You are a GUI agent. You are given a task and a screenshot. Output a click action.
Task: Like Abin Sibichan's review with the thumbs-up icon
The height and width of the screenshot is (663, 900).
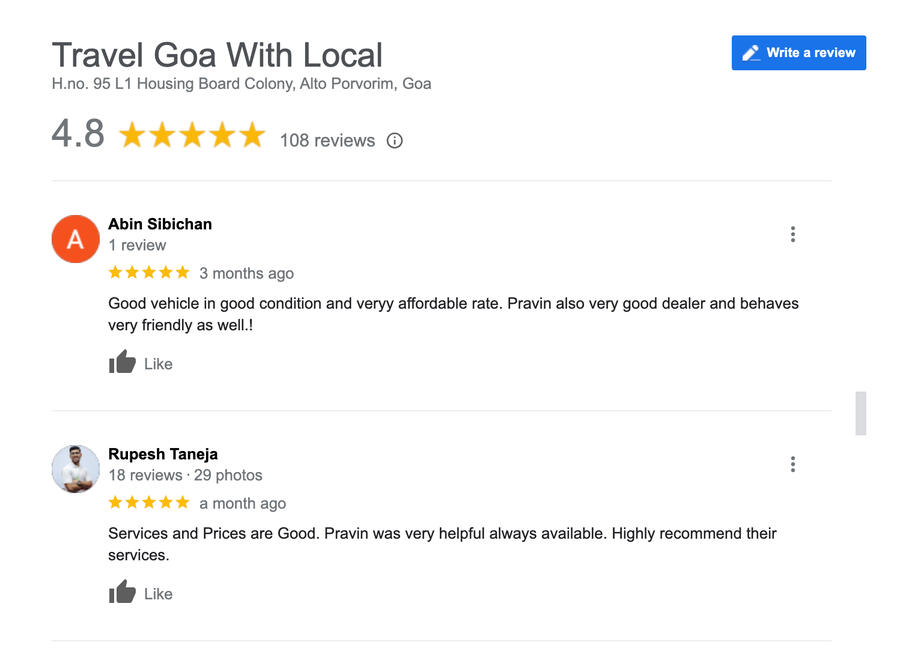tap(122, 363)
